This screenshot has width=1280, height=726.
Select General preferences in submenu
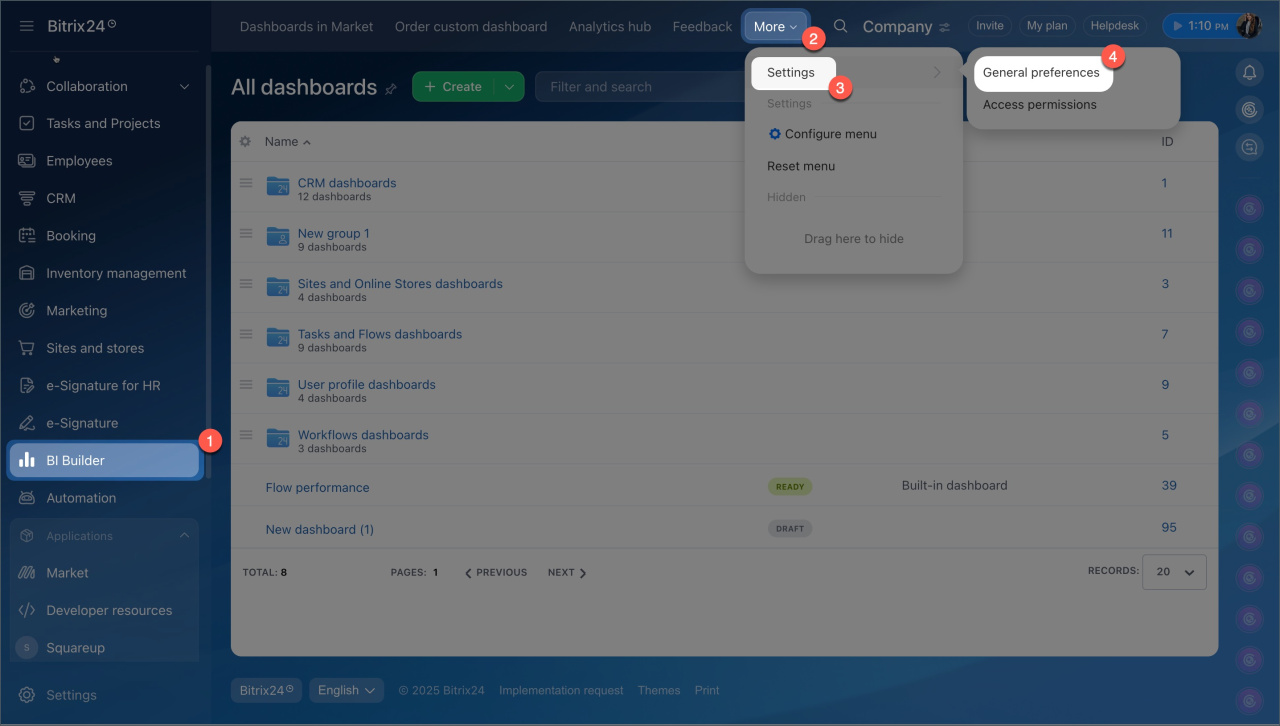click(1041, 73)
